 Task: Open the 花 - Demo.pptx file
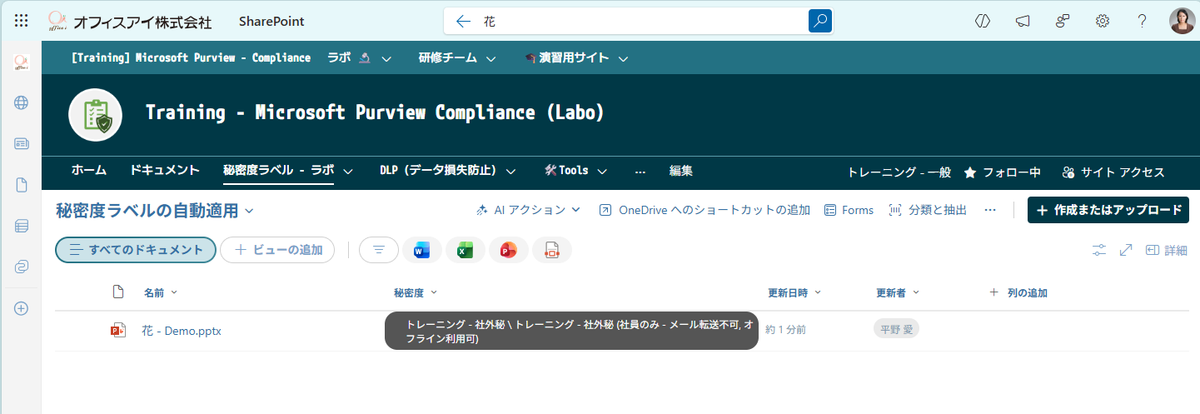click(181, 331)
